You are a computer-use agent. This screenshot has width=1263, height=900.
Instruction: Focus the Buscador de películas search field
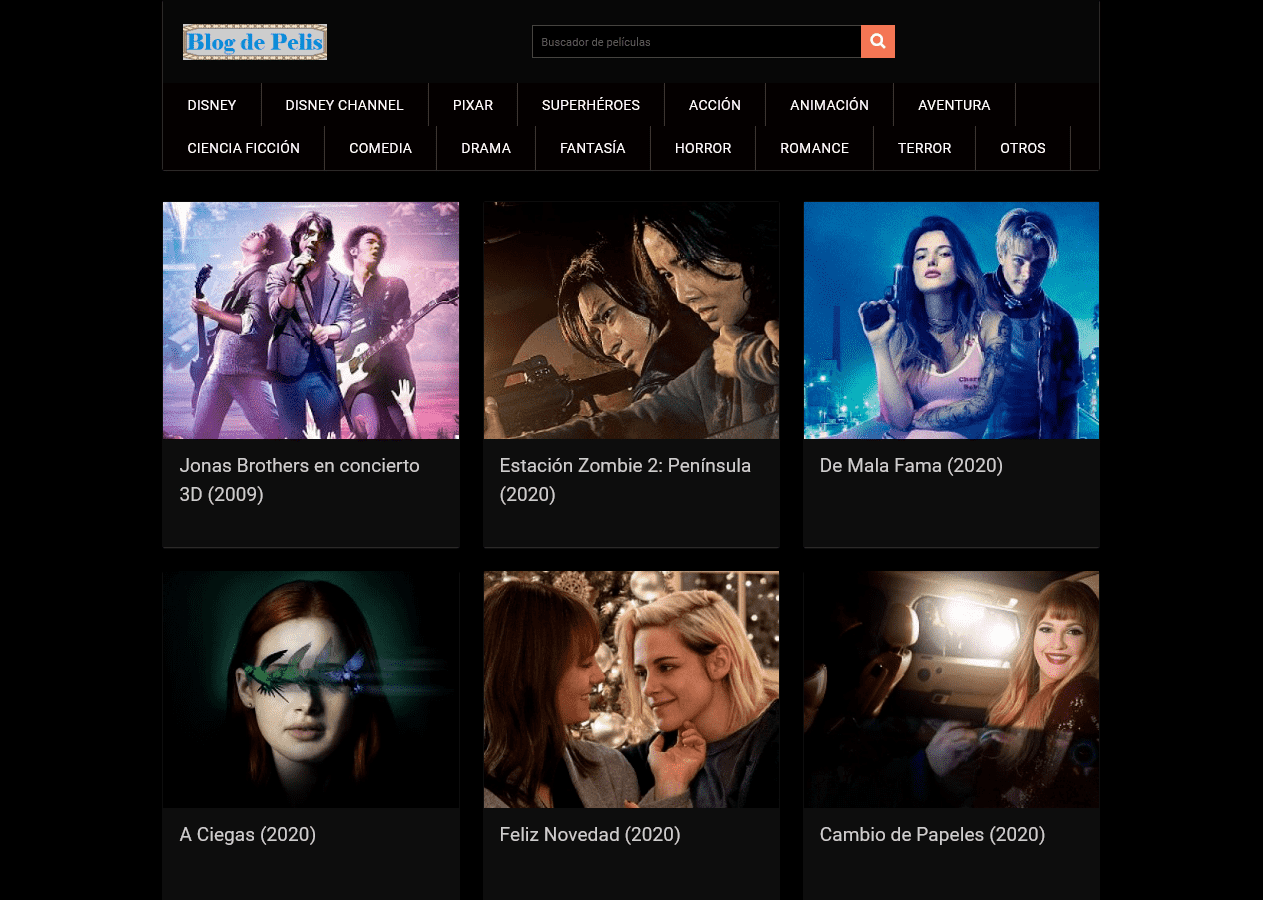pyautogui.click(x=696, y=41)
